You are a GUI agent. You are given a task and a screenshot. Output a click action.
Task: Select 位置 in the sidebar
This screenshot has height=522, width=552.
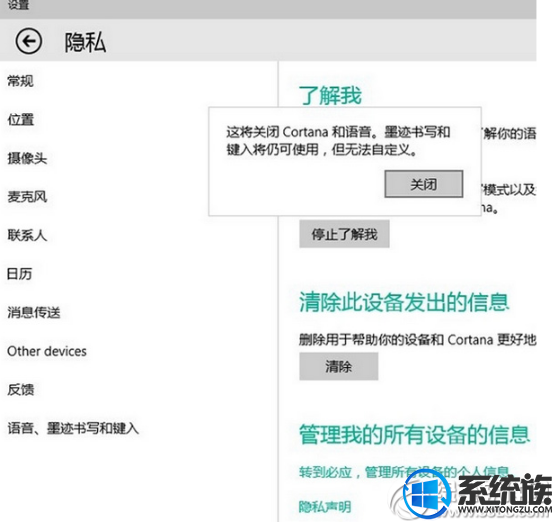tap(20, 120)
